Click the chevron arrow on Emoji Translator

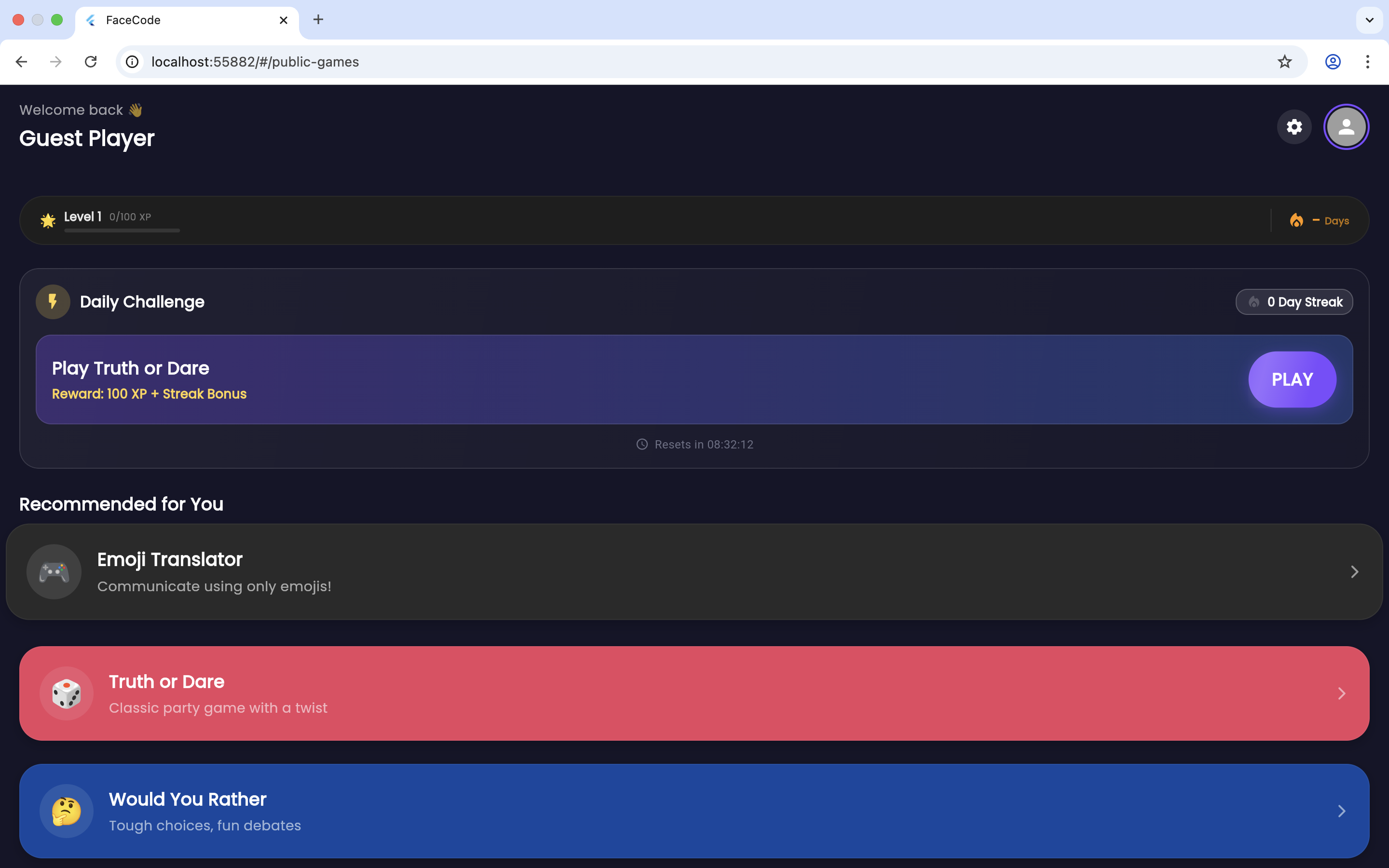1355,572
